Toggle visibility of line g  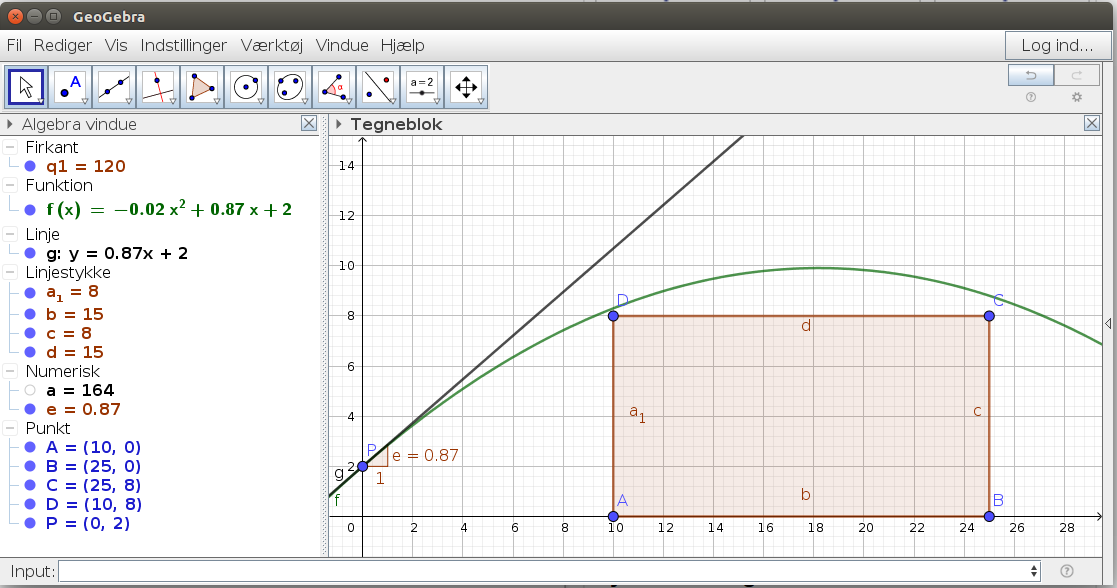click(30, 253)
